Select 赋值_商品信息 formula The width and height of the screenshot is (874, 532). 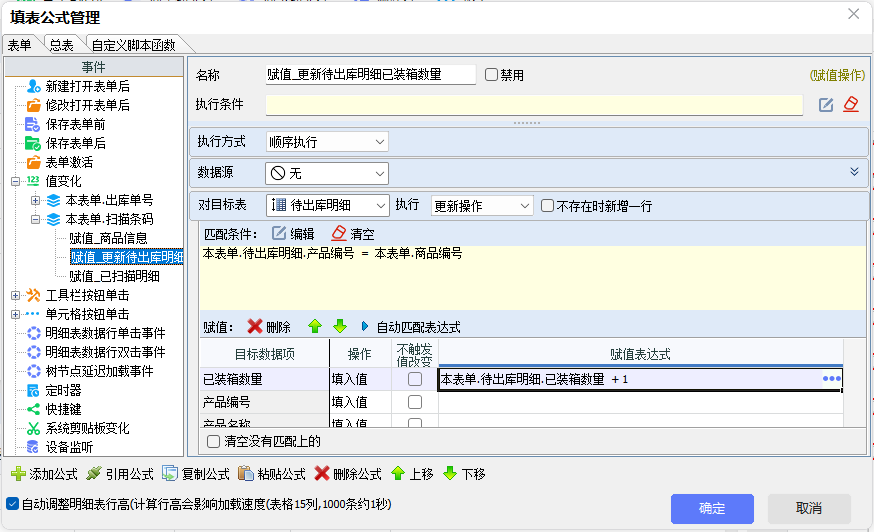tap(108, 238)
